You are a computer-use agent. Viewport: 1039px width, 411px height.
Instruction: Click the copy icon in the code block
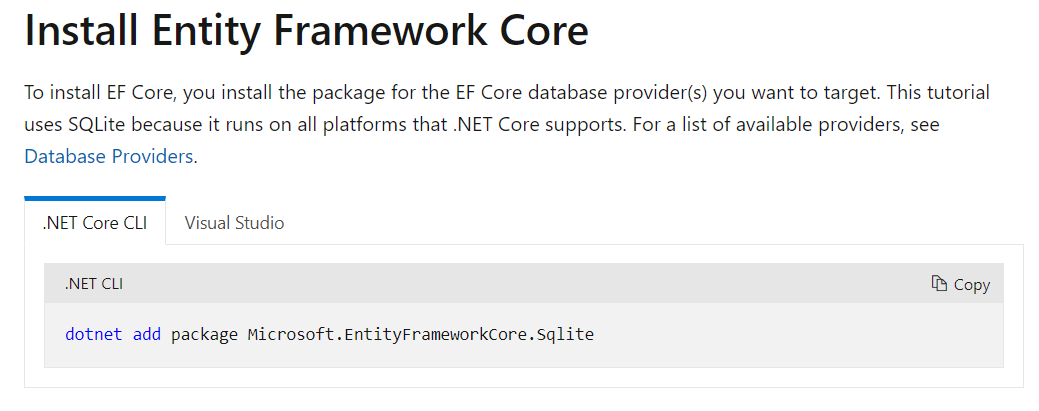[938, 284]
